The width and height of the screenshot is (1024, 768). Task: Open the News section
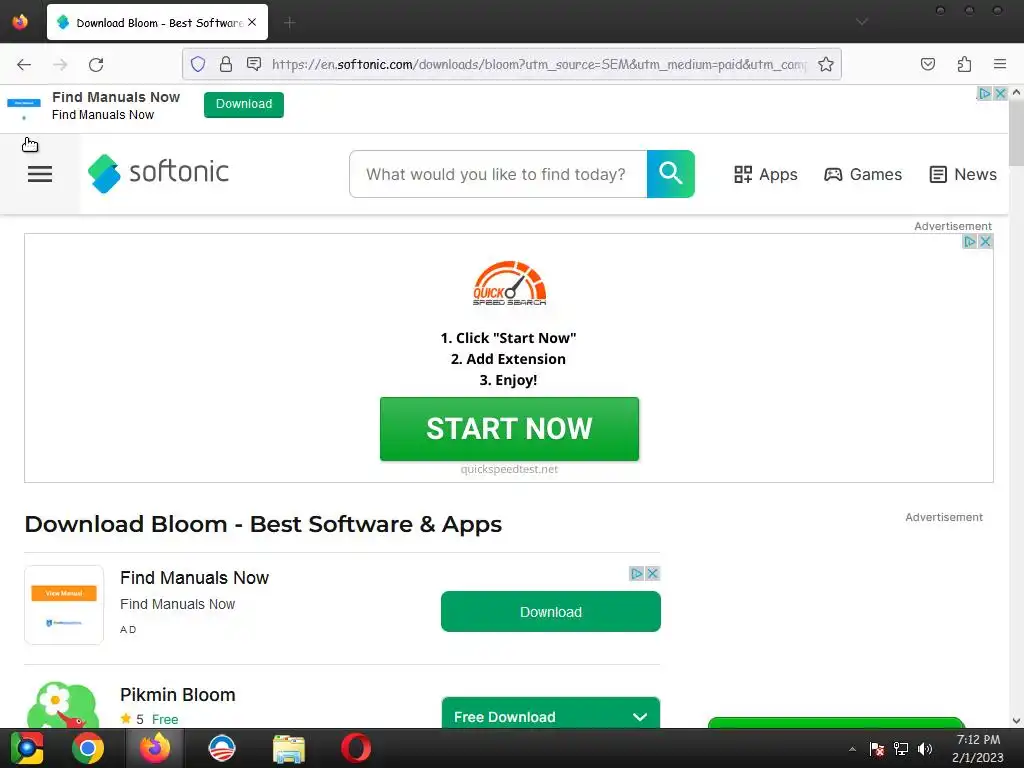963,174
